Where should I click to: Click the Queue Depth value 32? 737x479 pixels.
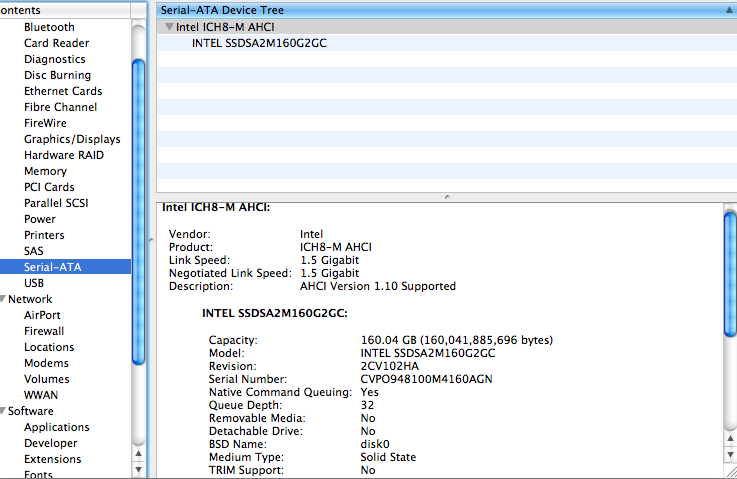(367, 405)
